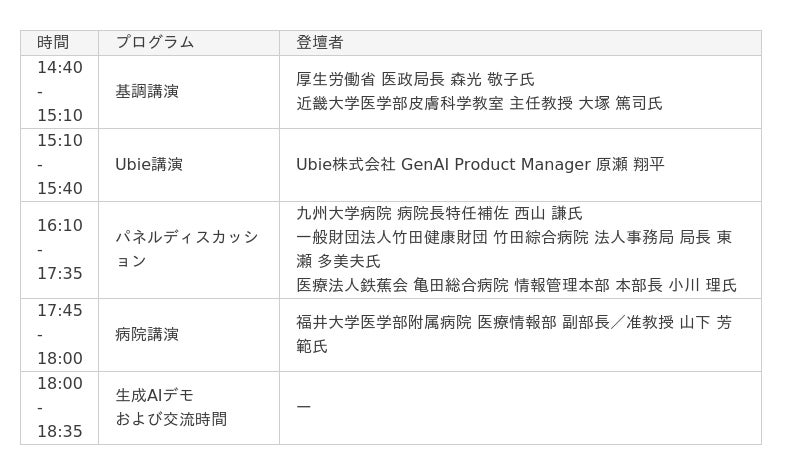
Task: Click the 九州大学病院 西山 謙氏 line
Action: [439, 213]
